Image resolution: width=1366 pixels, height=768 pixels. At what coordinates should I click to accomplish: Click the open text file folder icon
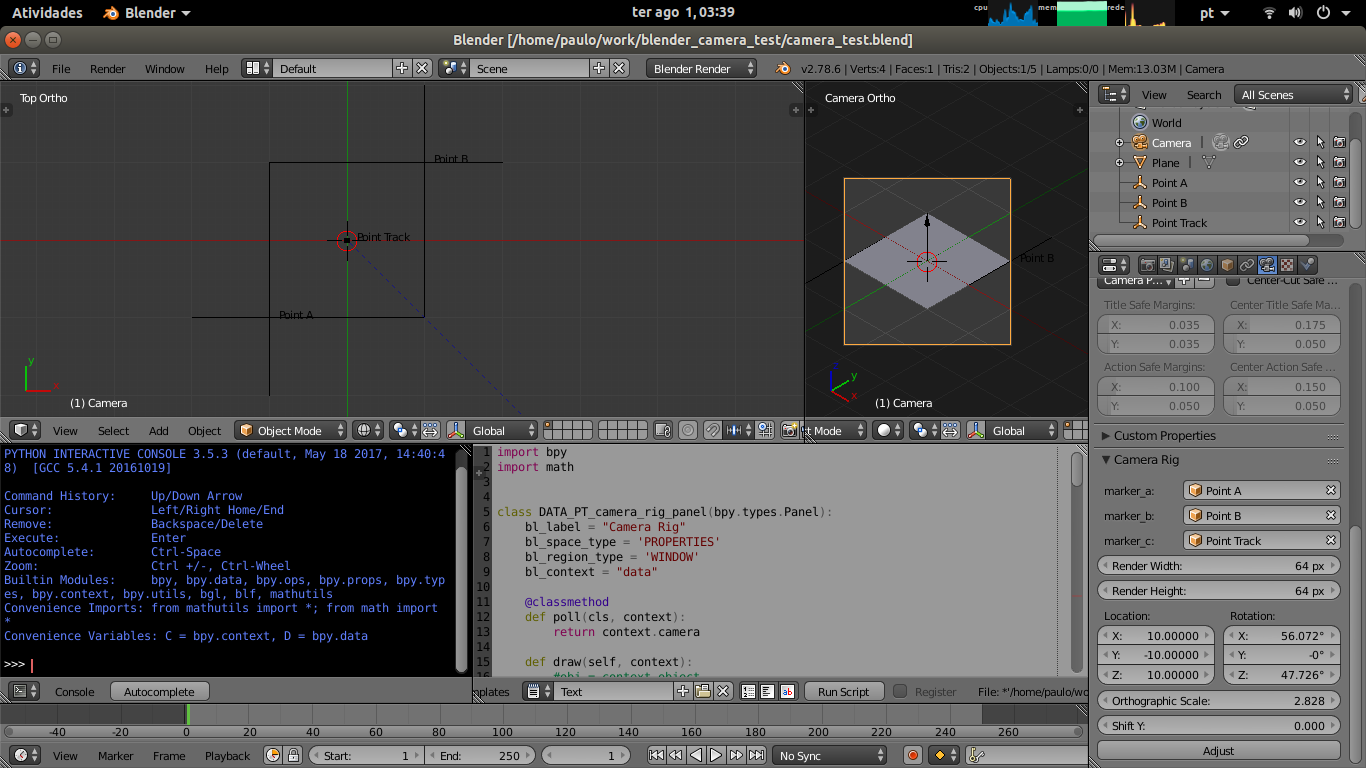tap(703, 691)
